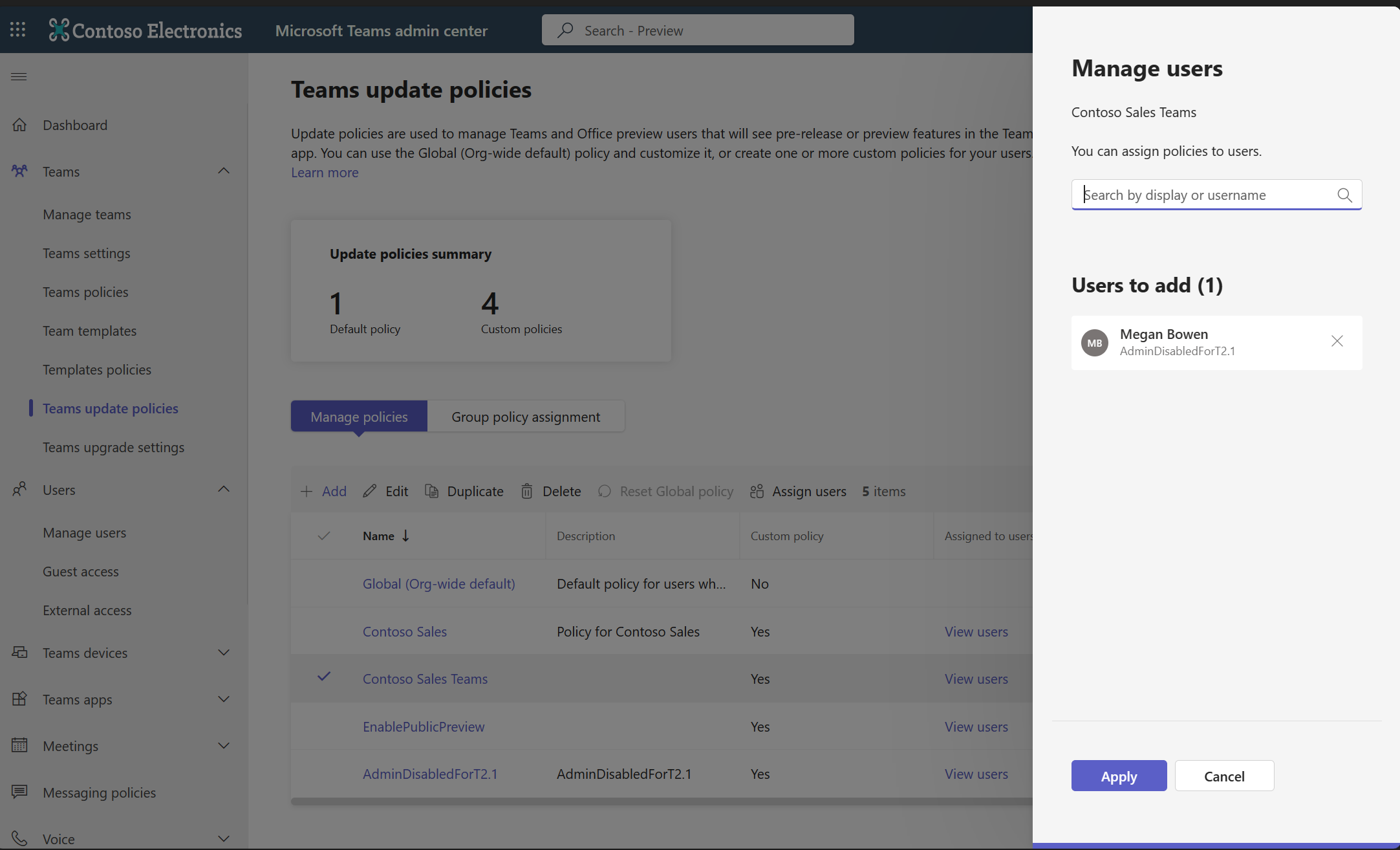Click the Assign users icon in toolbar
Viewport: 1400px width, 850px height.
coord(758,491)
